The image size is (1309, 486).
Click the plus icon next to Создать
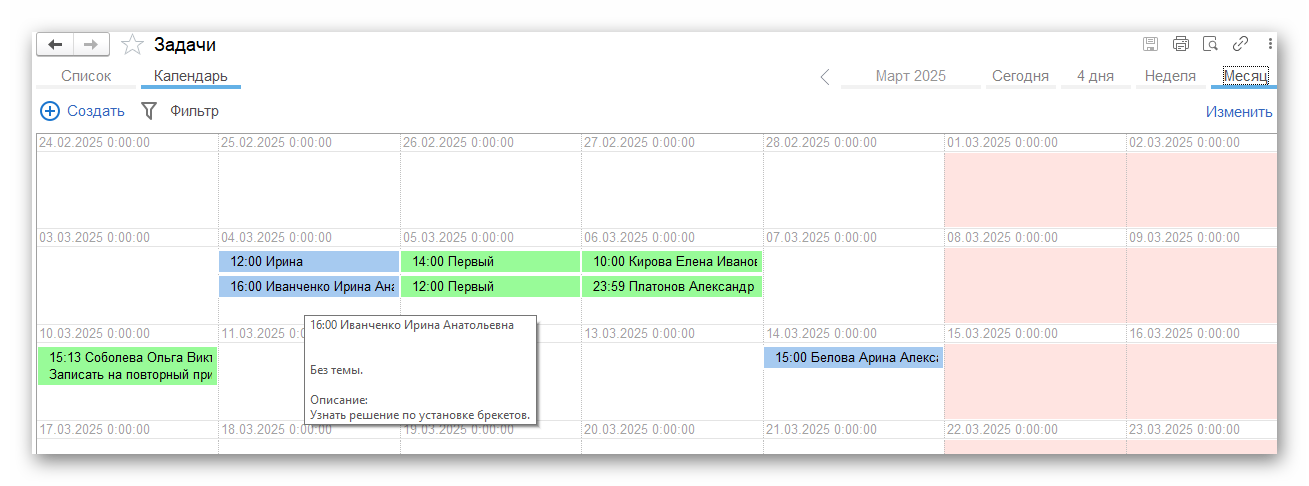(x=50, y=111)
